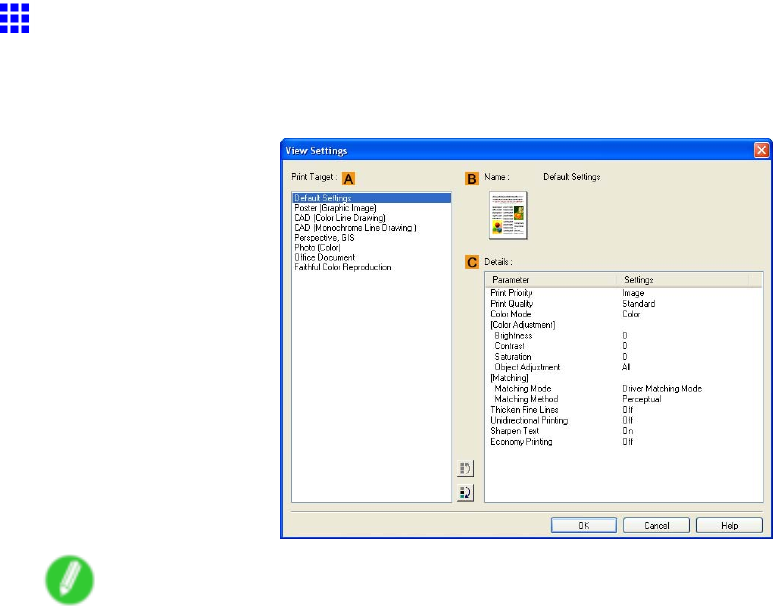Click the lower settings apply icon button

click(x=465, y=491)
